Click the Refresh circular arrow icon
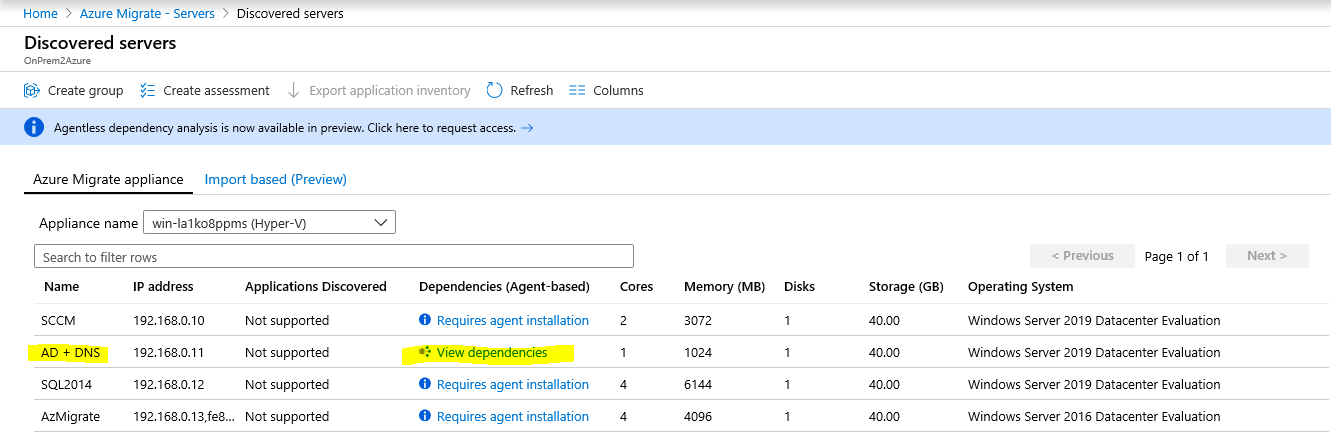 coord(494,90)
